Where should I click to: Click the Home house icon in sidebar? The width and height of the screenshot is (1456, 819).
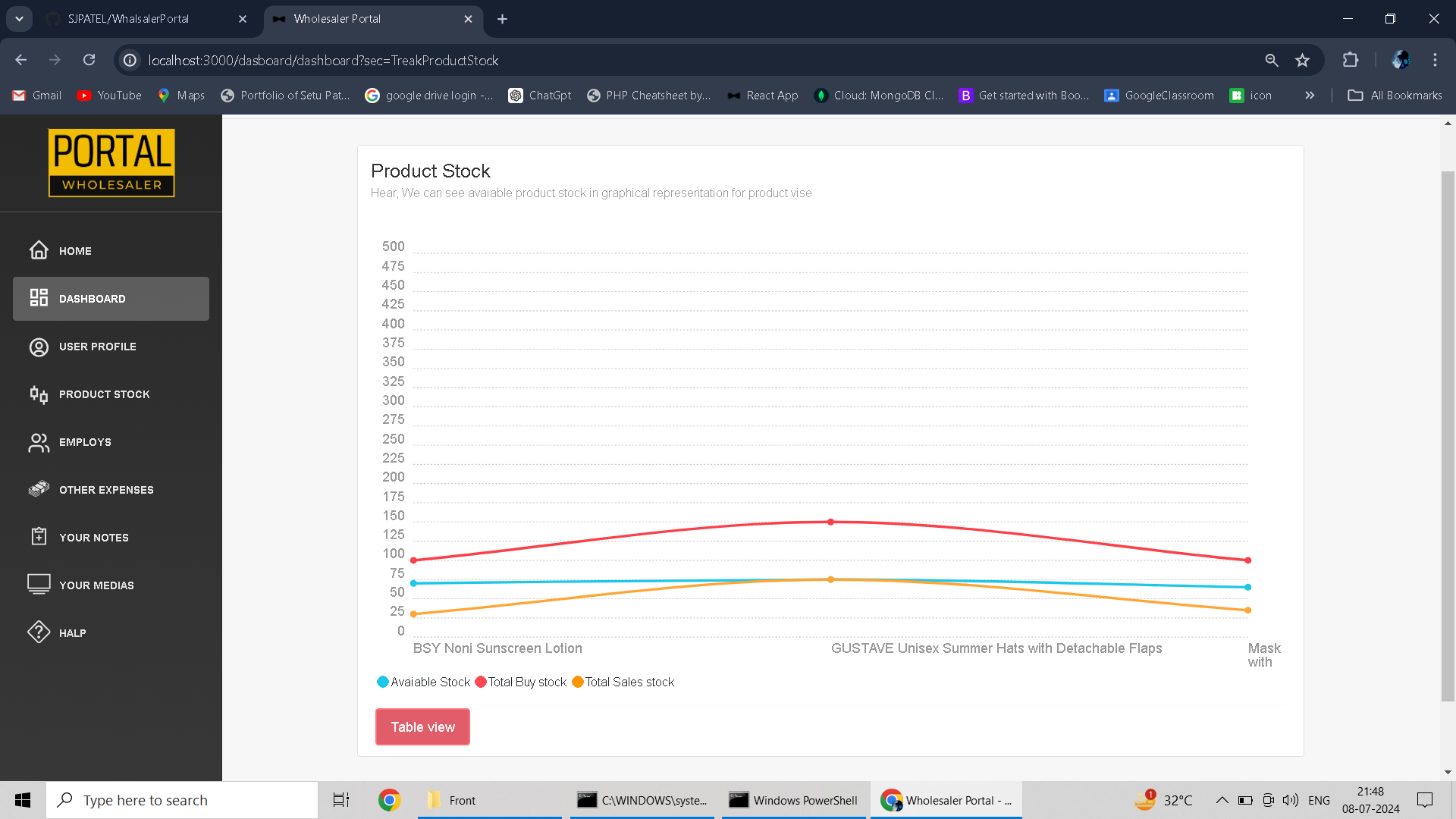[x=39, y=250]
